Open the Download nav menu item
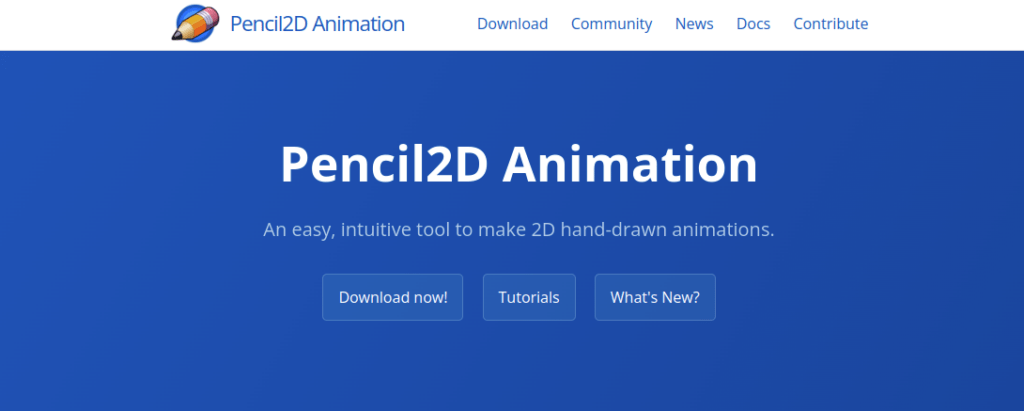 click(513, 24)
